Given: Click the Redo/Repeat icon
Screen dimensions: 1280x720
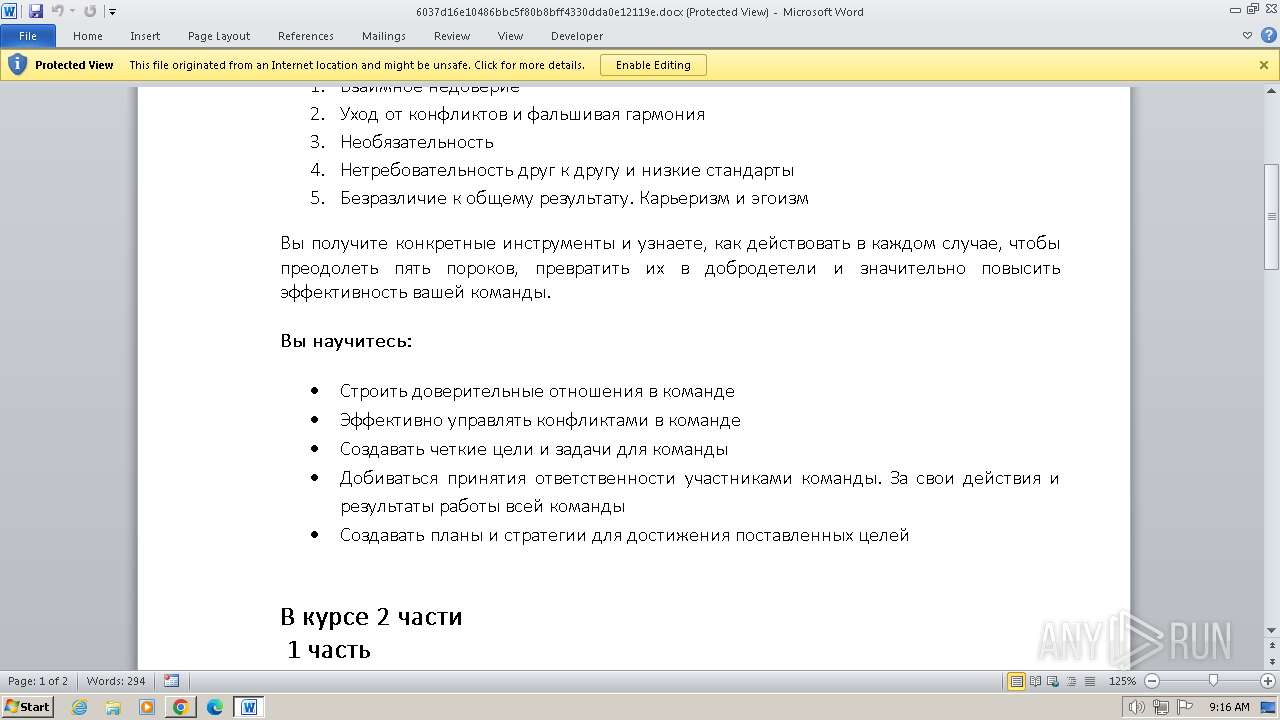Looking at the screenshot, I should (90, 11).
